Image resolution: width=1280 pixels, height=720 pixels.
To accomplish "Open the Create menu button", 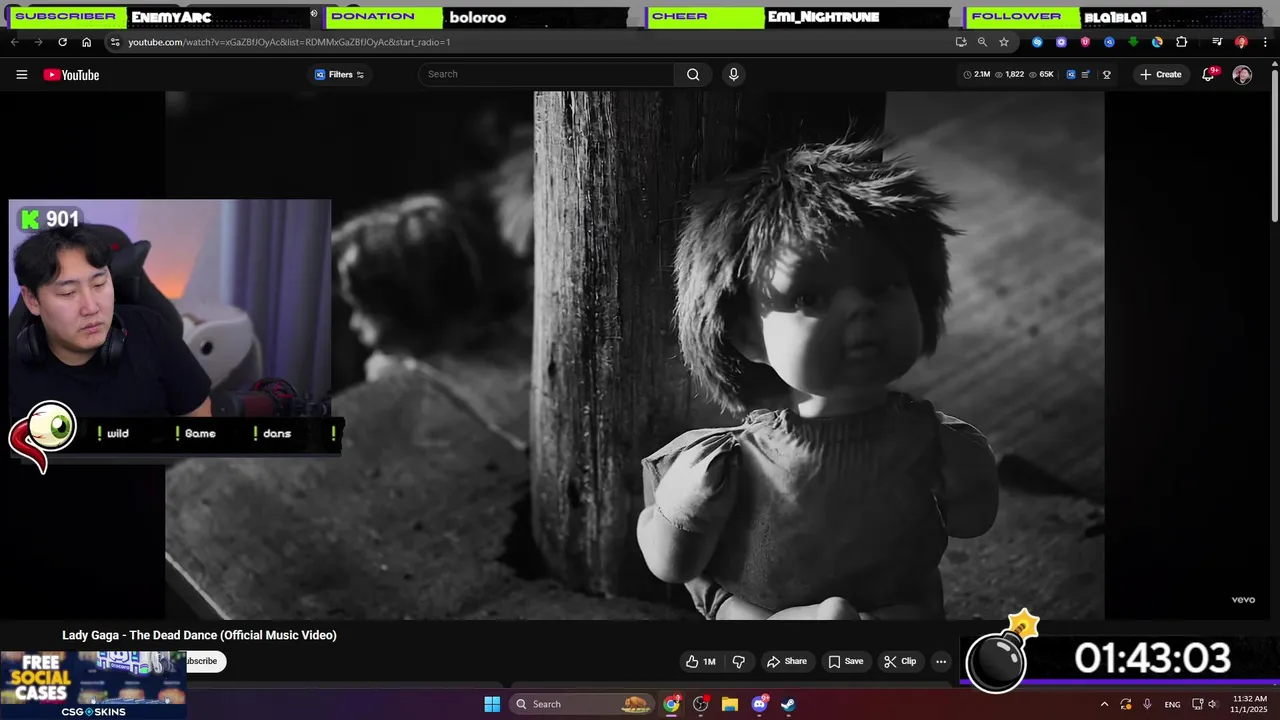I will [1161, 75].
